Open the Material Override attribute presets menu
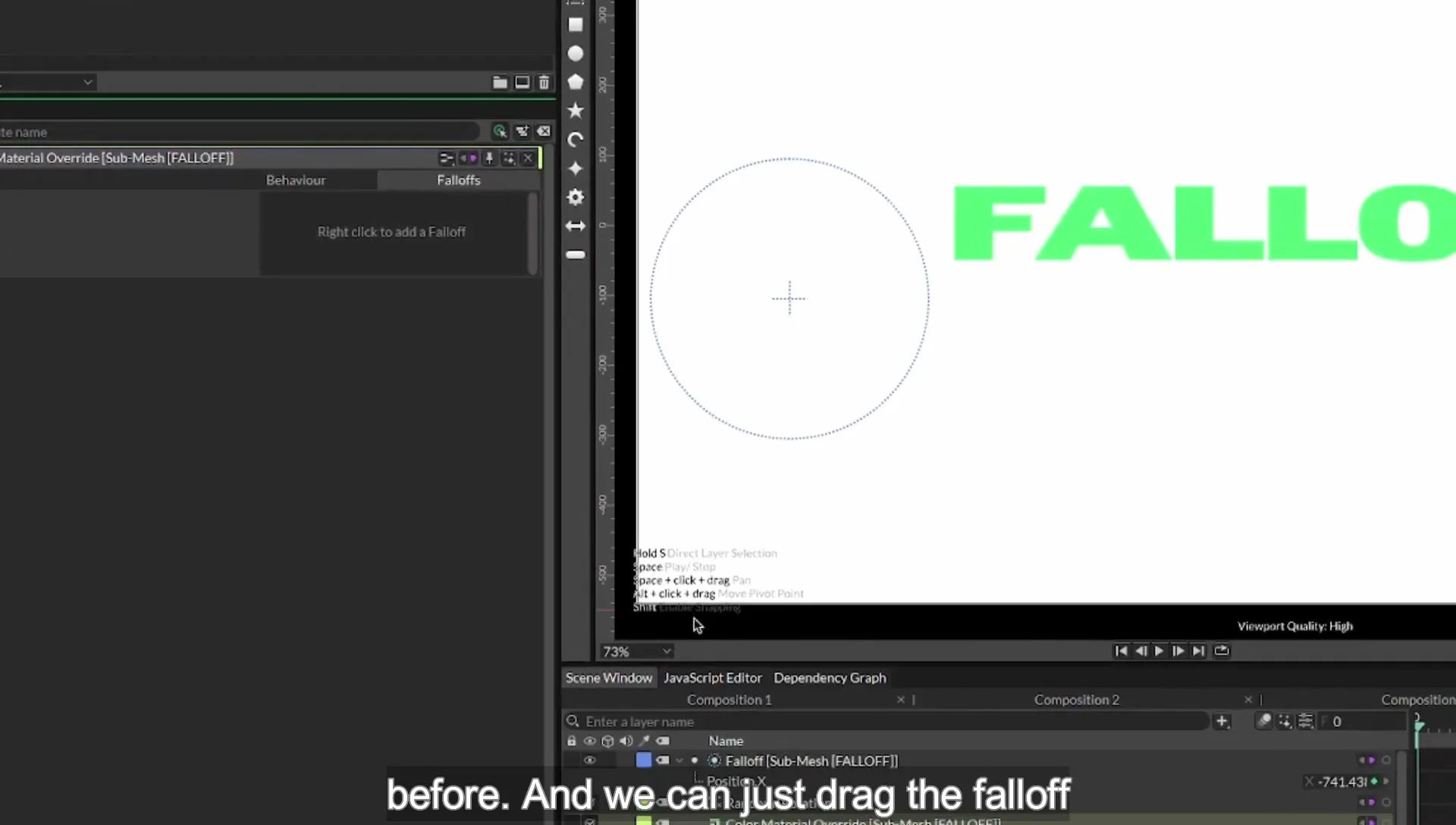The image size is (1456, 825). [x=446, y=158]
